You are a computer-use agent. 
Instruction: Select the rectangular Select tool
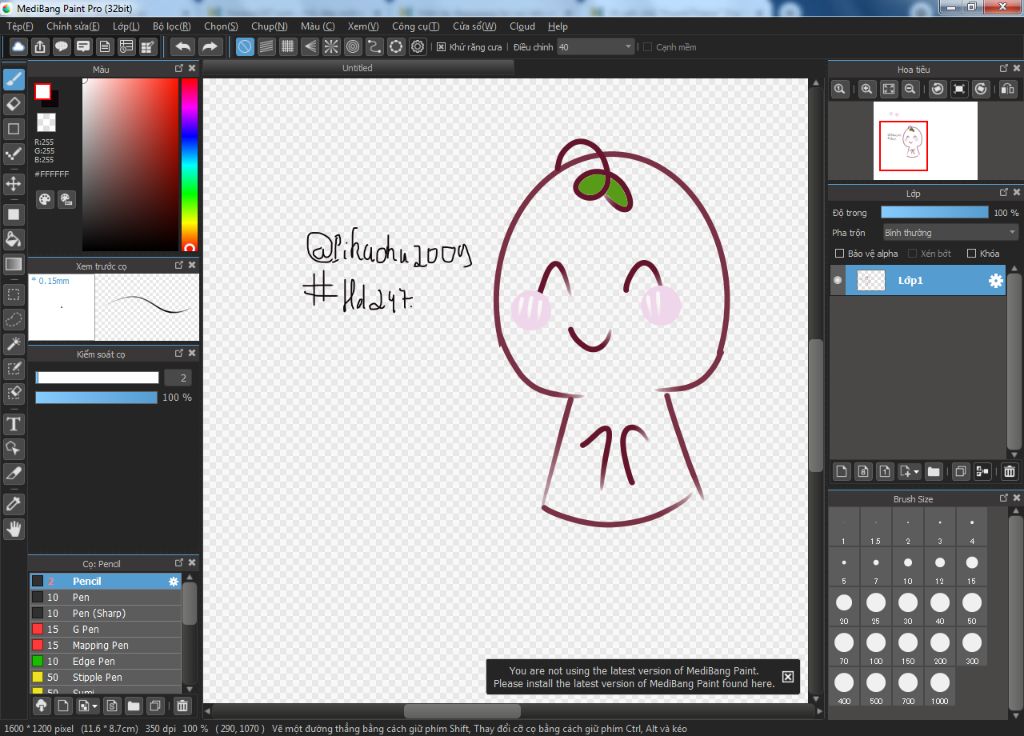(x=14, y=294)
